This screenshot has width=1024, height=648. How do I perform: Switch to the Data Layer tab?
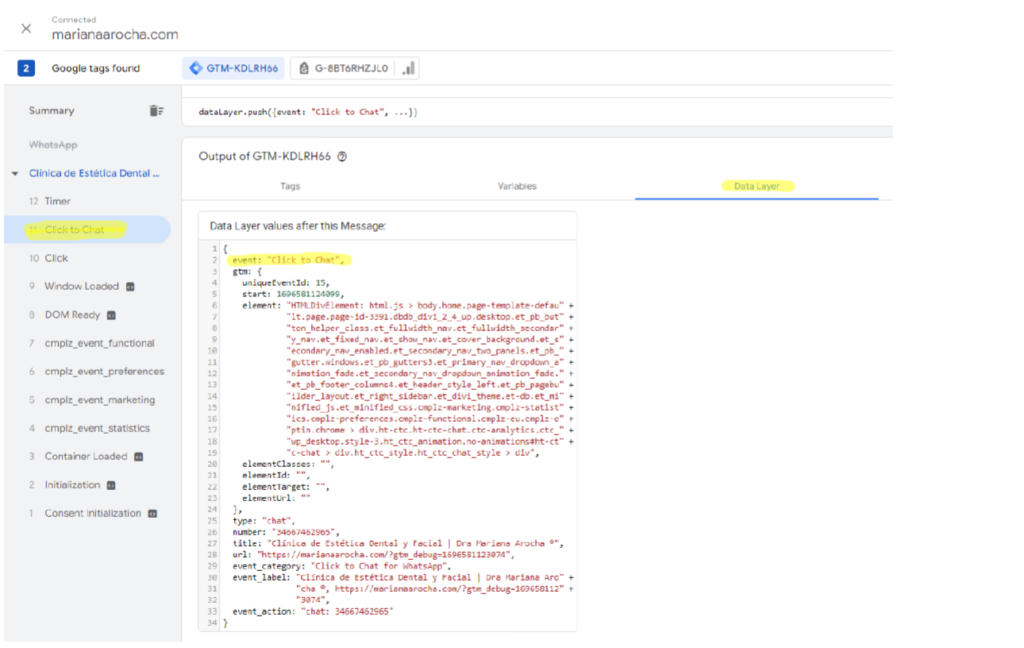(756, 186)
